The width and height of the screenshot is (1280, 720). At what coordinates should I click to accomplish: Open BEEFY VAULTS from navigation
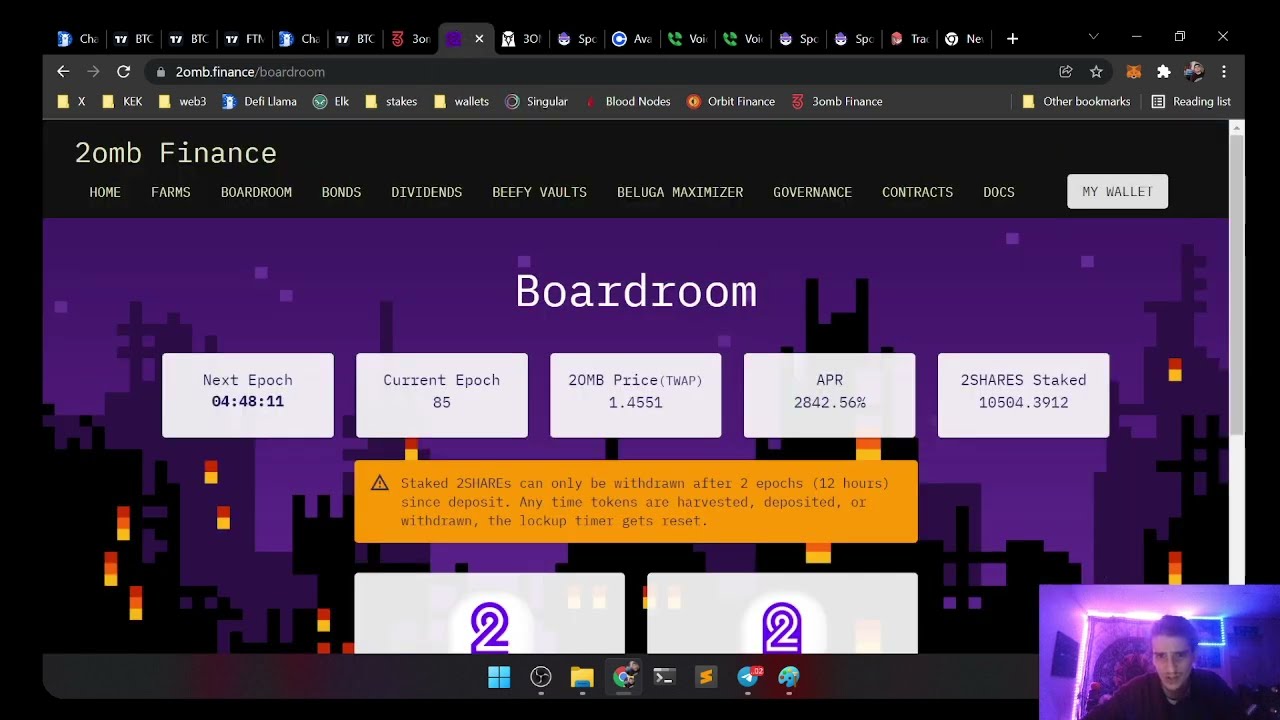point(539,192)
